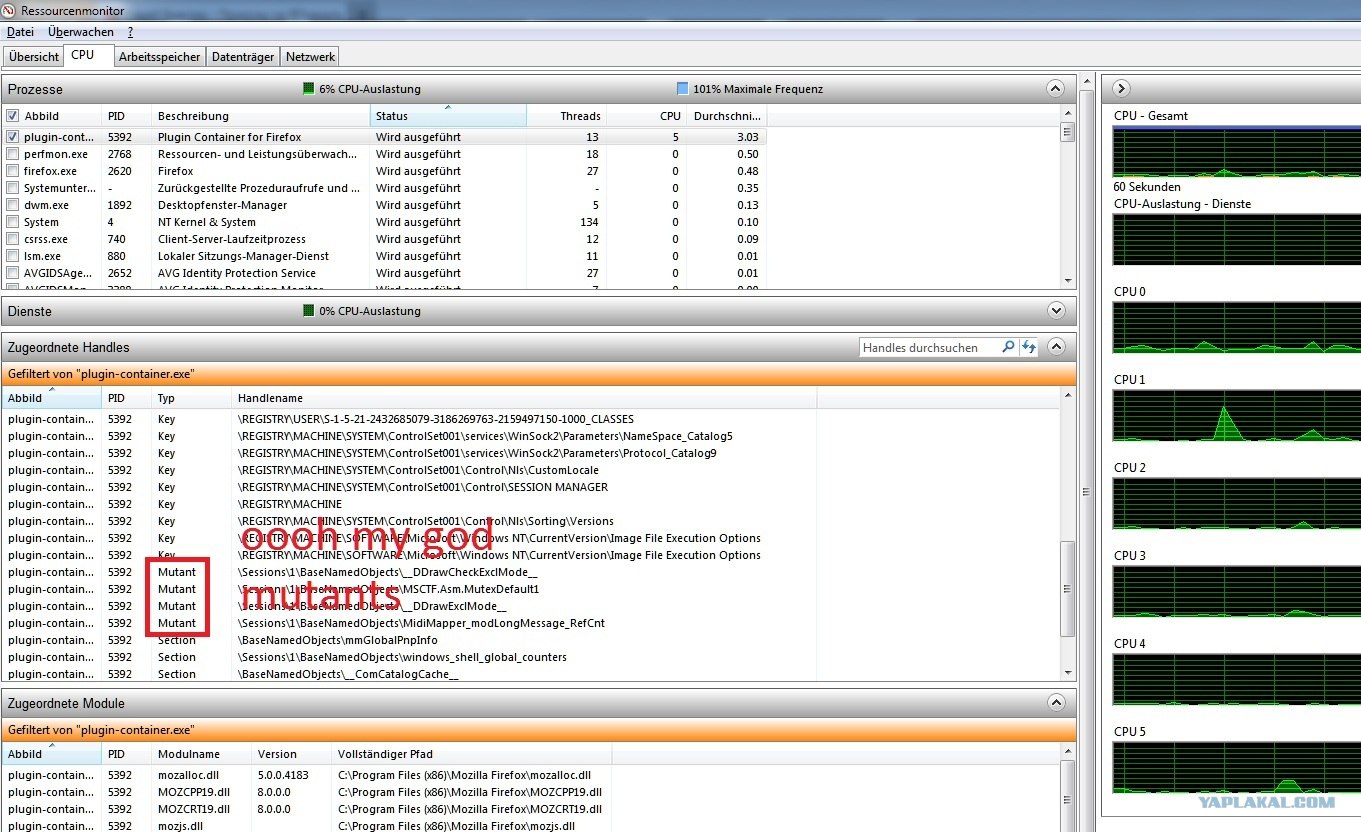Viewport: 1361px width, 832px height.
Task: Sort handles by the Typ column
Action: 191,398
